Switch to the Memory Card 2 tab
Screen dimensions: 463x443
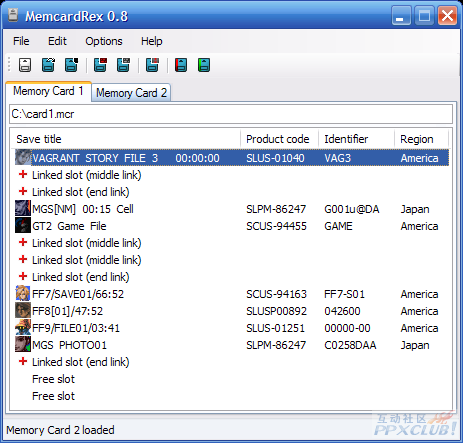pyautogui.click(x=131, y=93)
